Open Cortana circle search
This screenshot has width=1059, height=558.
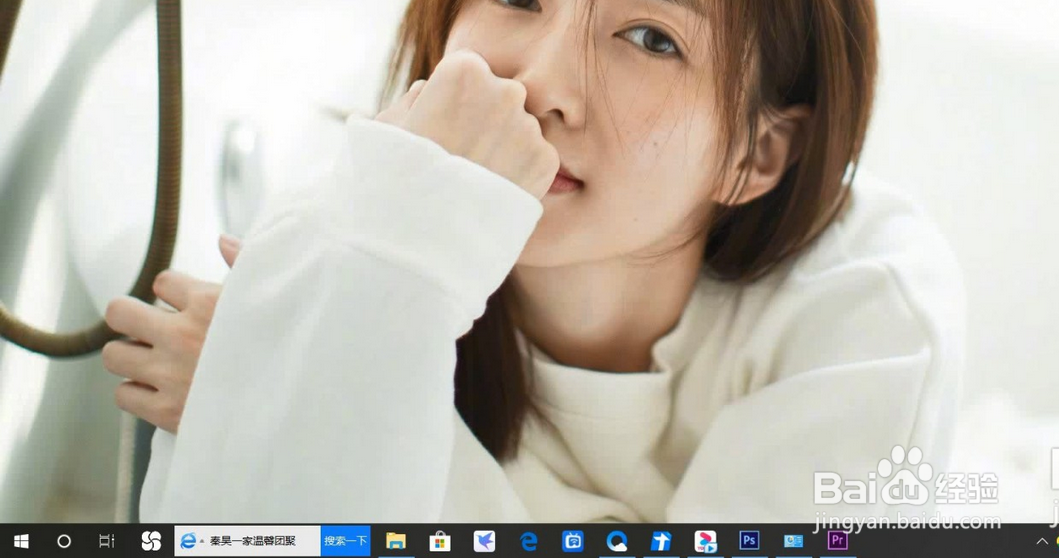(x=64, y=541)
